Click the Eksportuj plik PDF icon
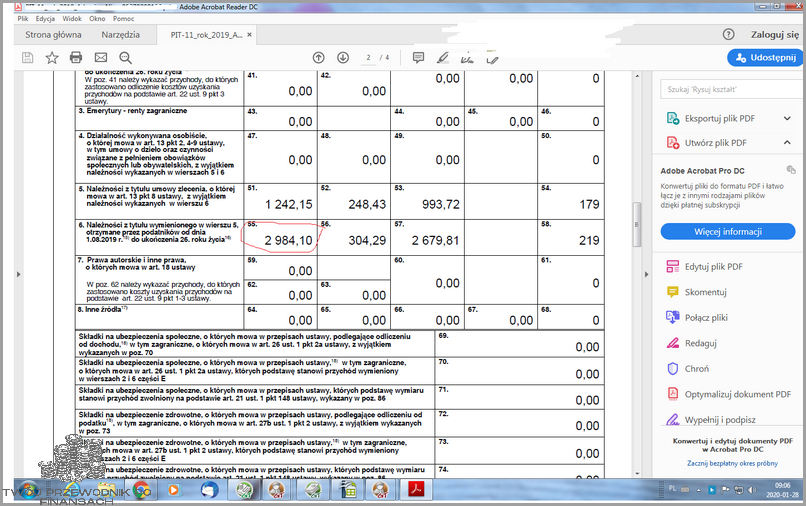 pos(673,118)
